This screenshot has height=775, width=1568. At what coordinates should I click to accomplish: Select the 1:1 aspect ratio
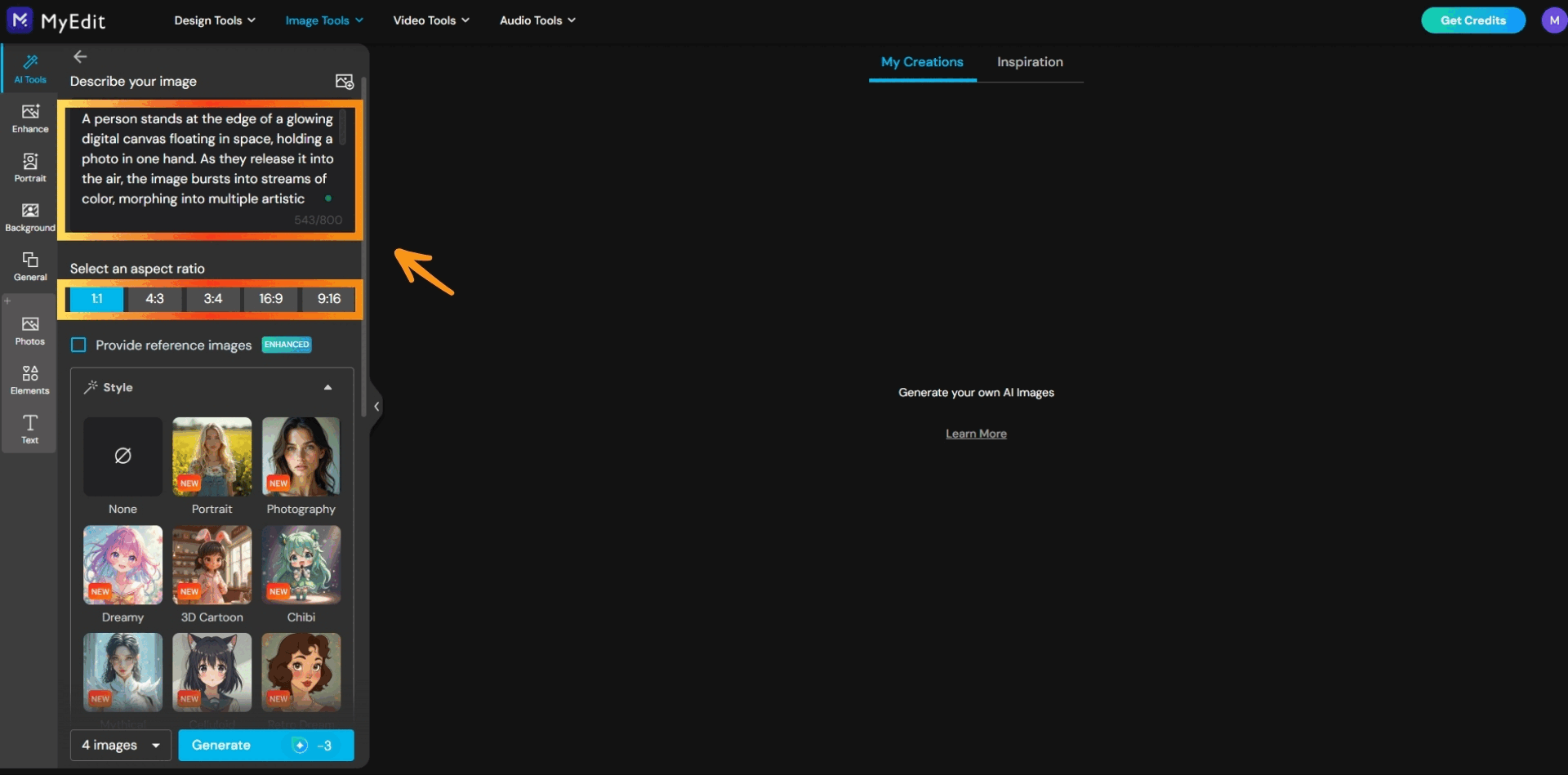tap(96, 299)
